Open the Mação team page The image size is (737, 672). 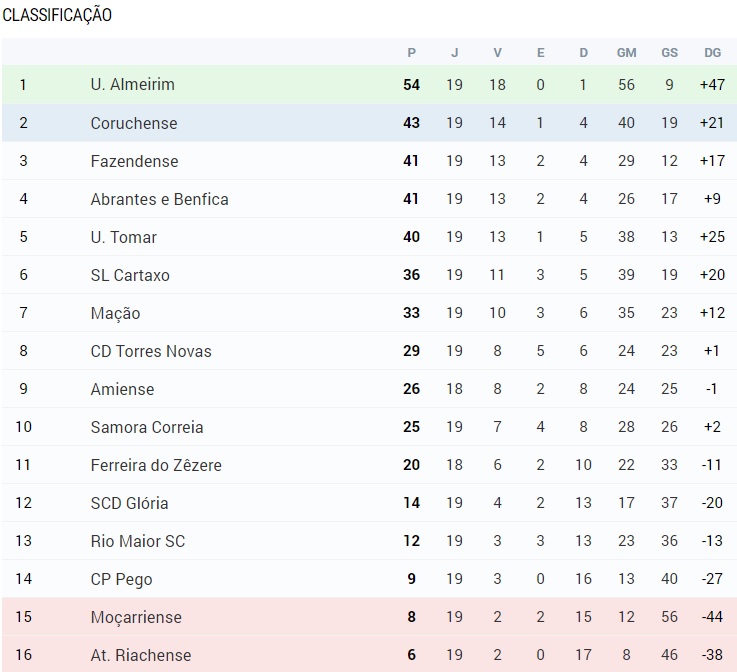(x=115, y=313)
